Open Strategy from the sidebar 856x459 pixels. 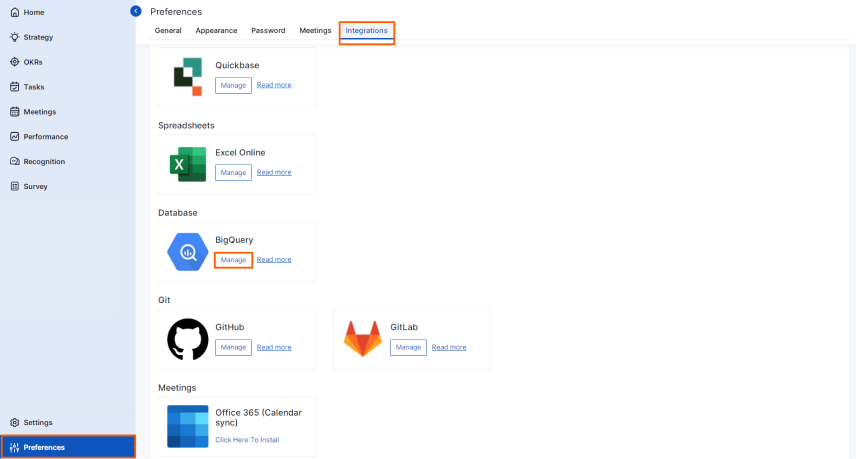pyautogui.click(x=38, y=37)
